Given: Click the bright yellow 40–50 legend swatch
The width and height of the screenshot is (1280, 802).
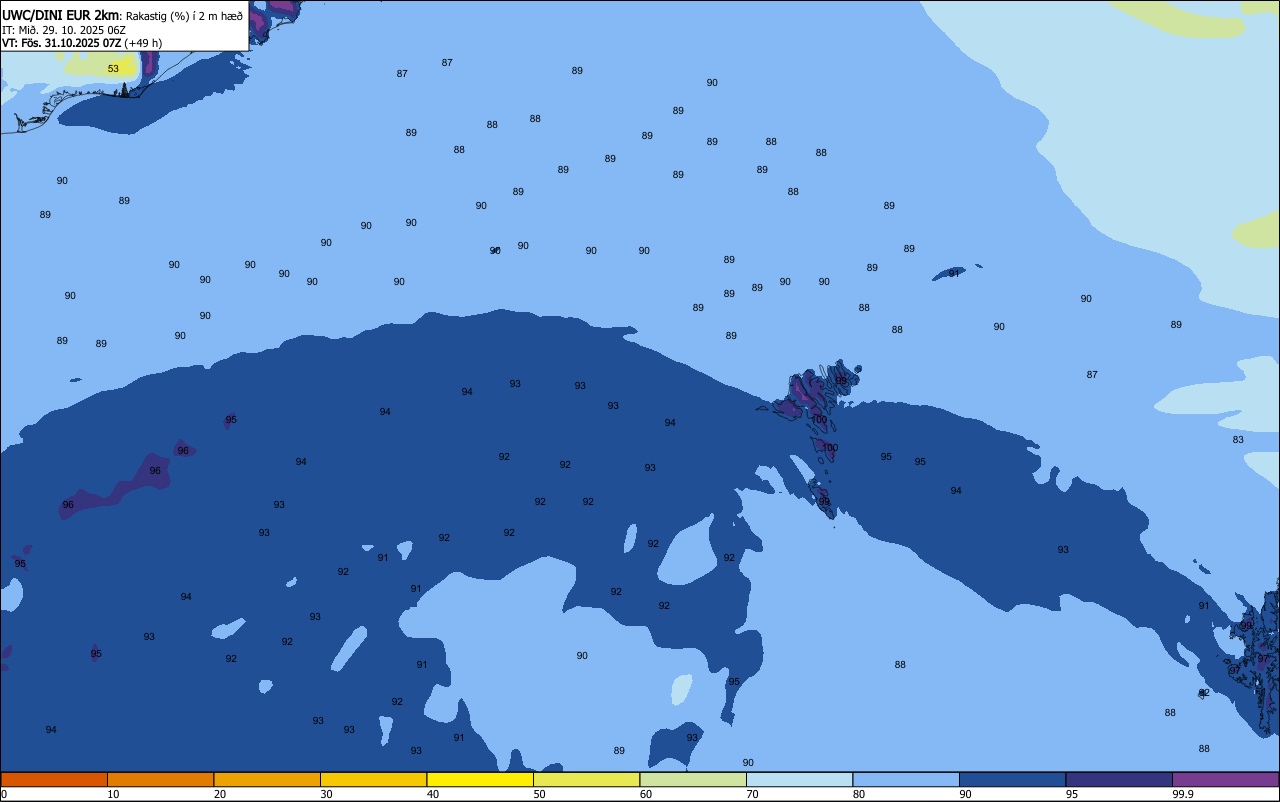Looking at the screenshot, I should (x=480, y=779).
